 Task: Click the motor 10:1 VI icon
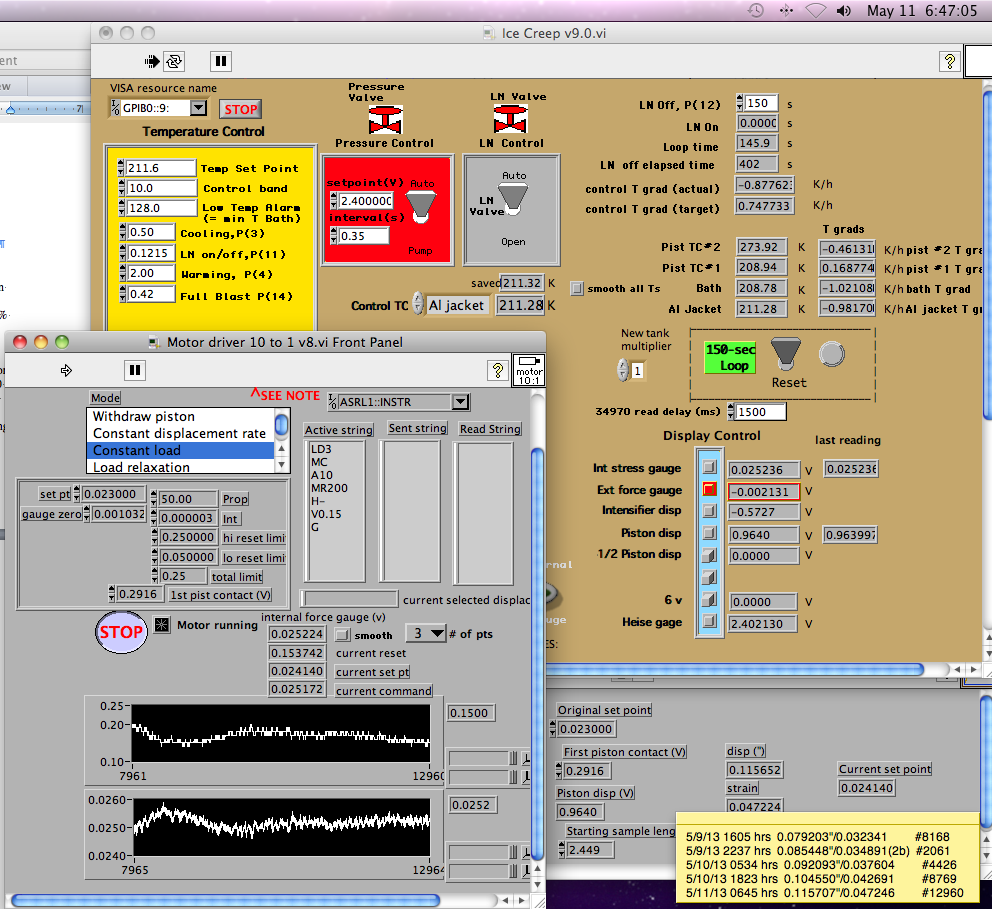pyautogui.click(x=528, y=369)
